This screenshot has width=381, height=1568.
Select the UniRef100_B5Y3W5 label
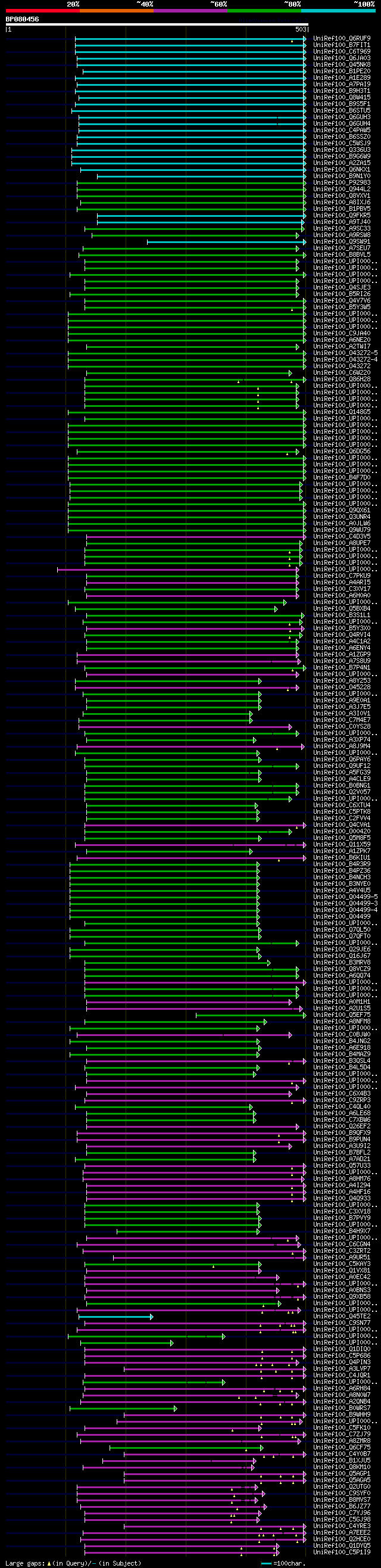pyautogui.click(x=342, y=307)
